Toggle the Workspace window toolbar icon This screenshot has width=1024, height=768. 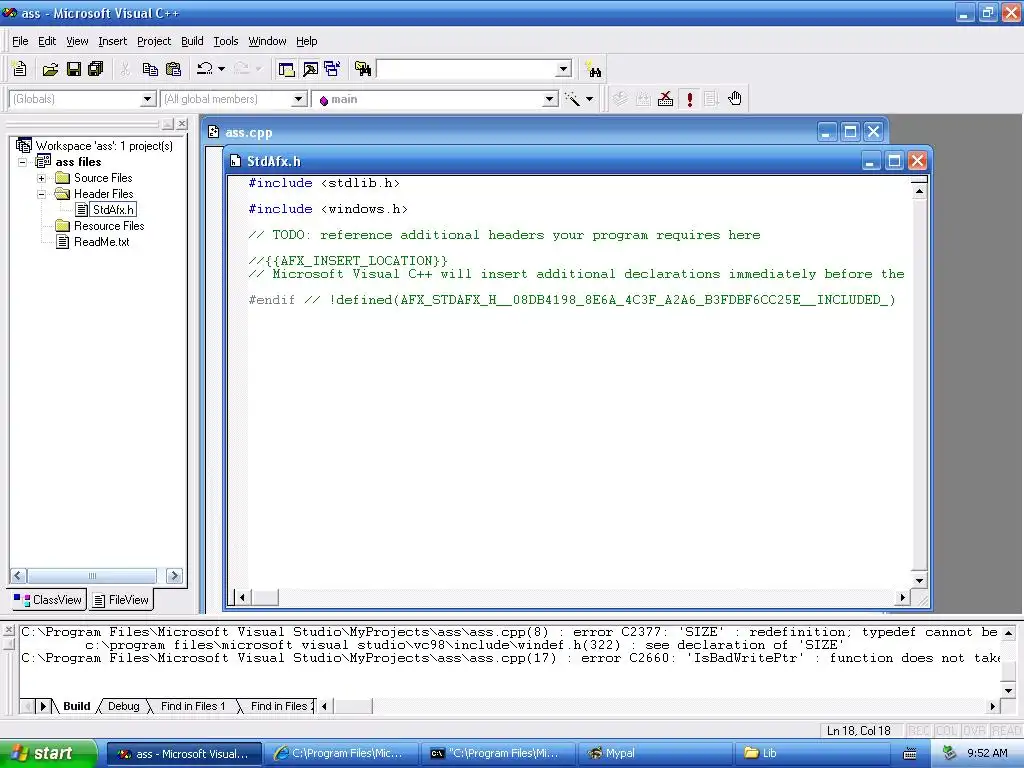point(286,69)
